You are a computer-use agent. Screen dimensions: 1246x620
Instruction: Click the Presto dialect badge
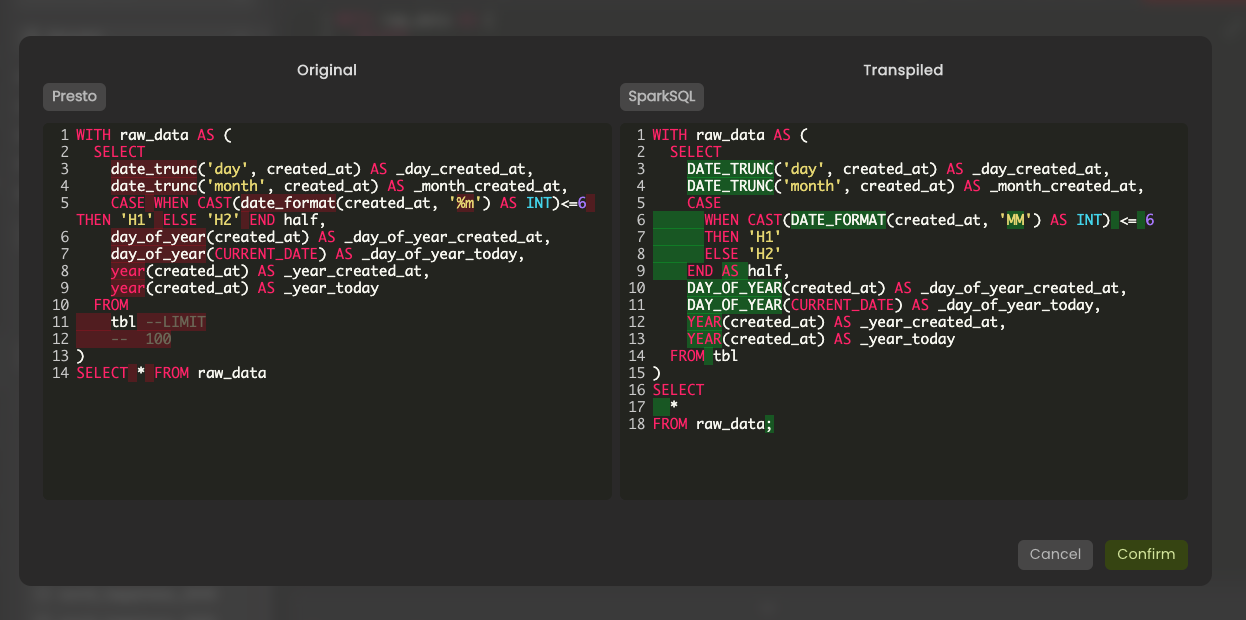(74, 97)
